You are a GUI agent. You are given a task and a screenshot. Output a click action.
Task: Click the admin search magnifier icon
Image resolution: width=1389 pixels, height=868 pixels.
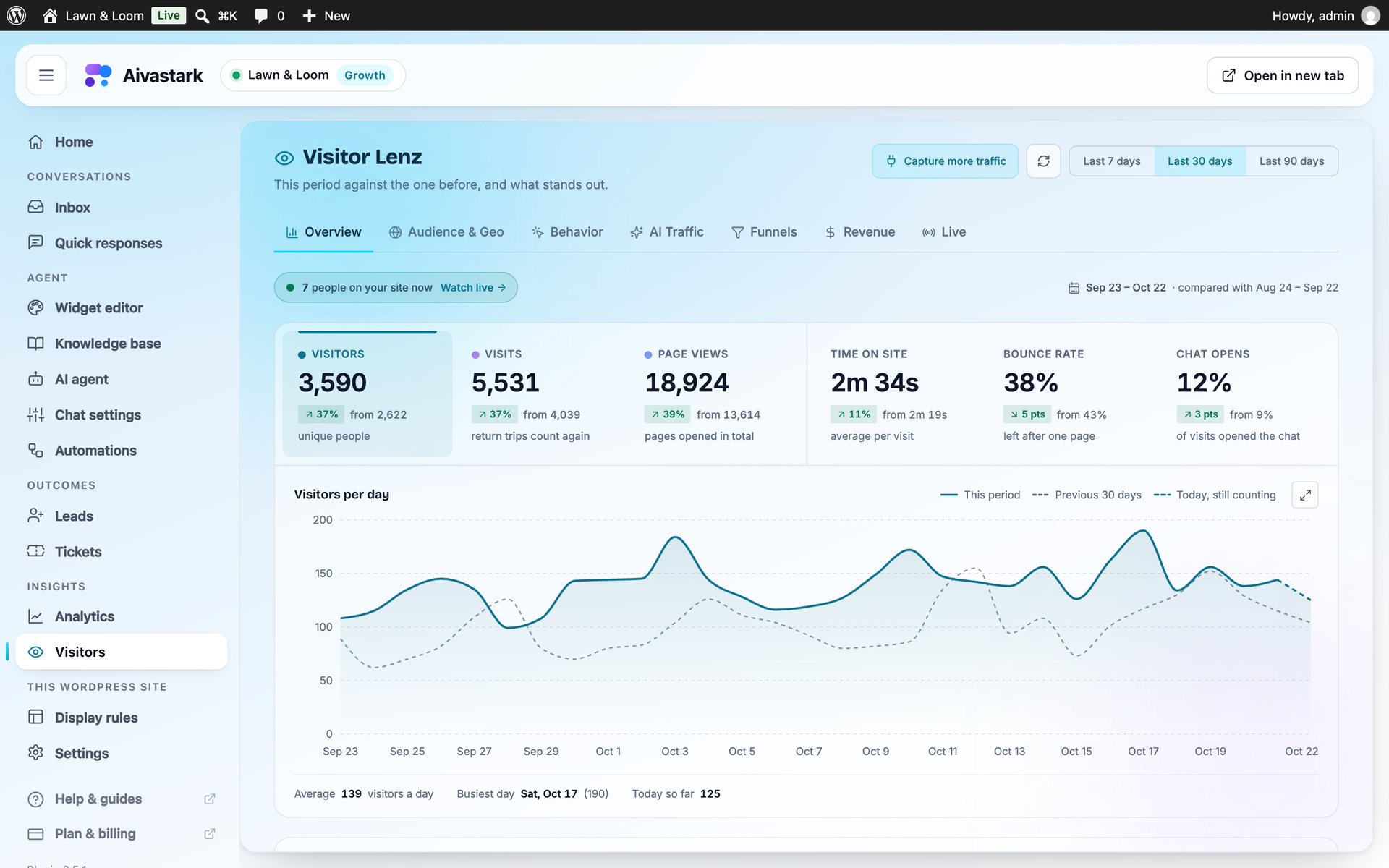[203, 15]
